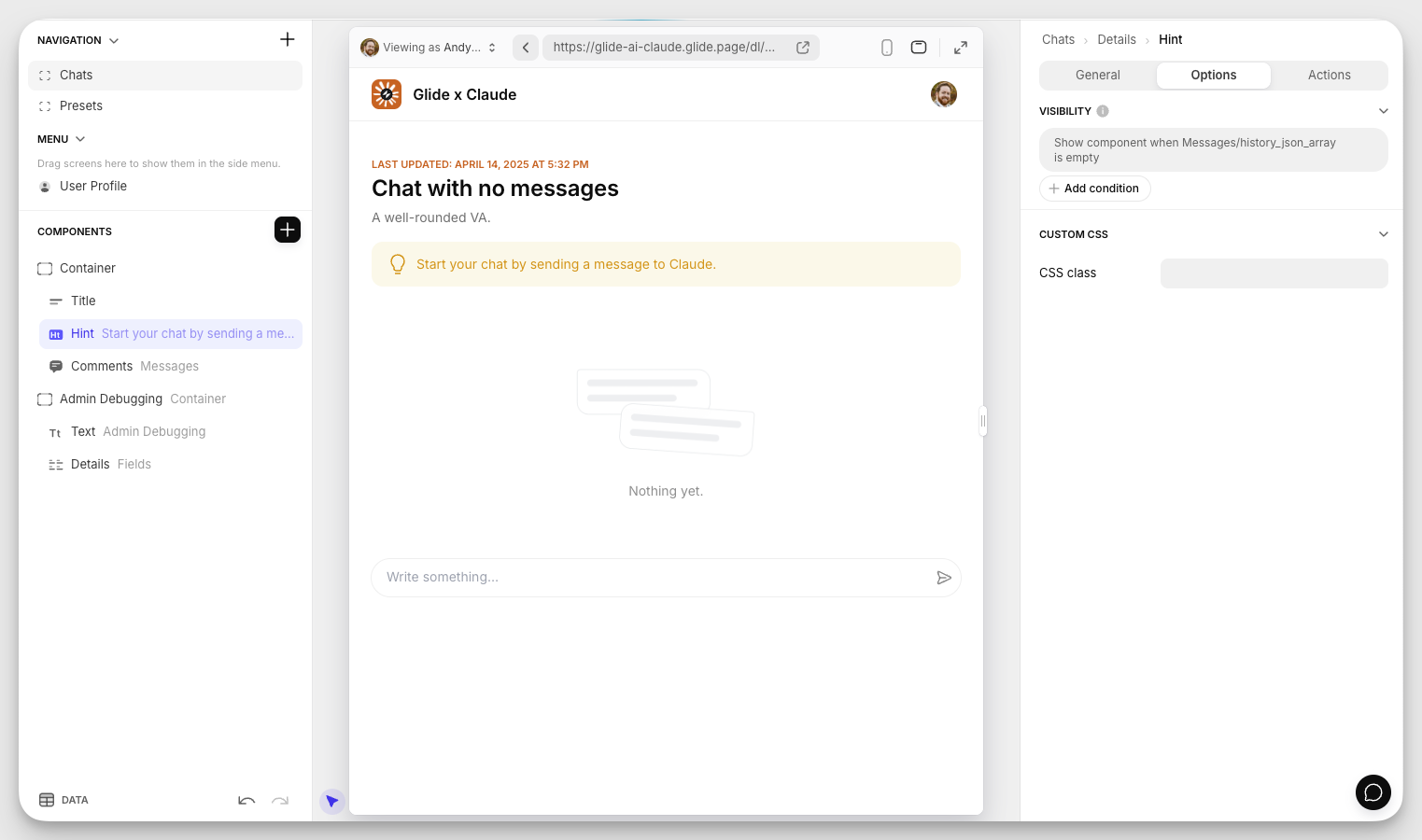Screen dimensions: 1422x840
Task: Click the preview panel resize handle
Action: click(x=983, y=421)
